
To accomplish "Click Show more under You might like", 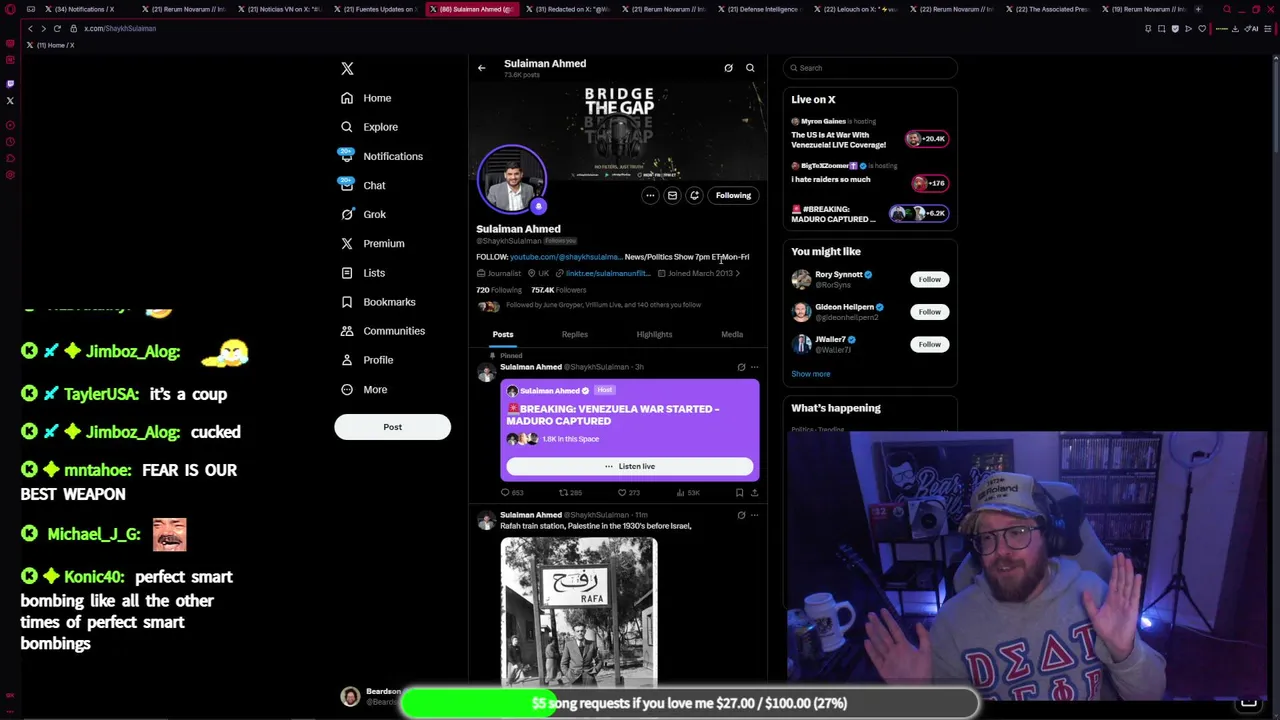I will click(811, 374).
